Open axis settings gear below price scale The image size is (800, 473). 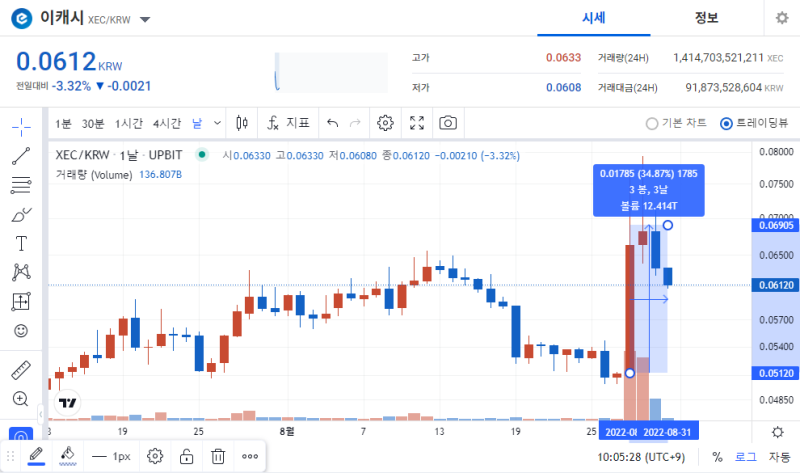777,432
